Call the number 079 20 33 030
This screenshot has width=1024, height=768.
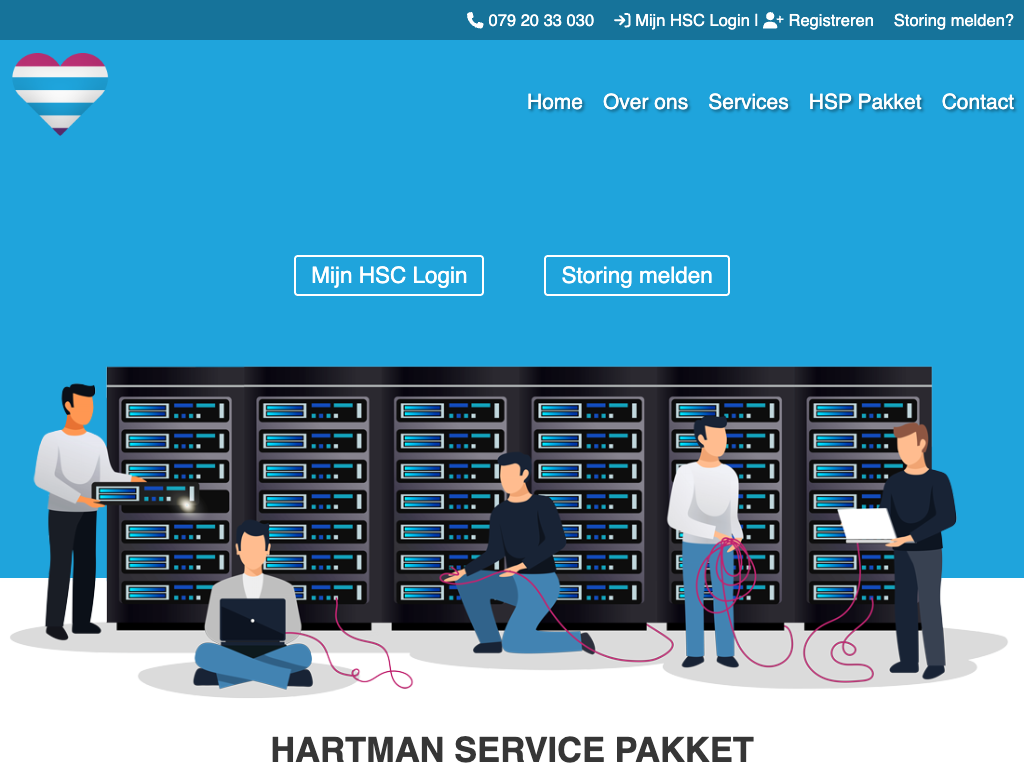point(541,20)
